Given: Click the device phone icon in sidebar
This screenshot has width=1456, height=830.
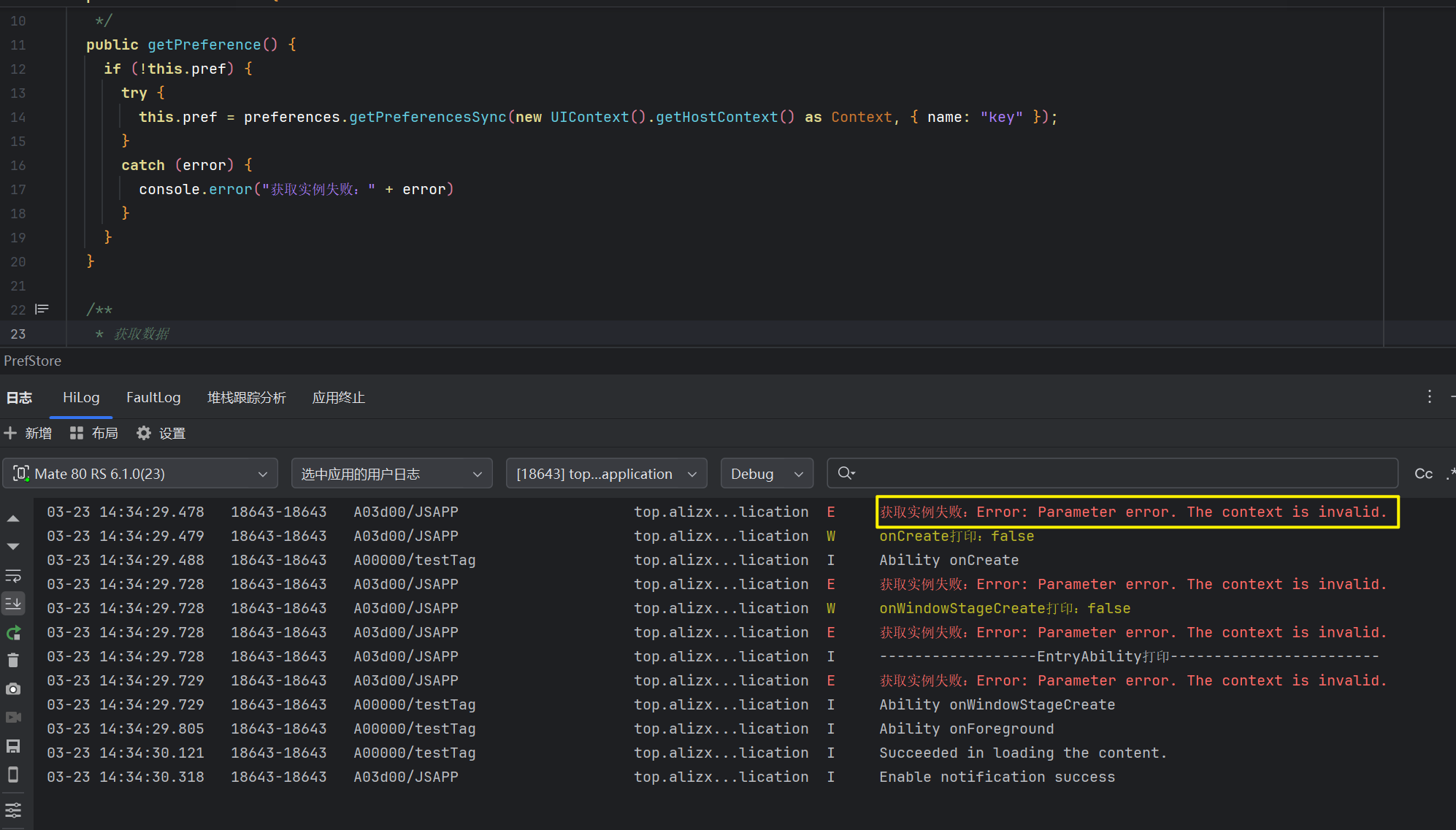Looking at the screenshot, I should click(13, 775).
